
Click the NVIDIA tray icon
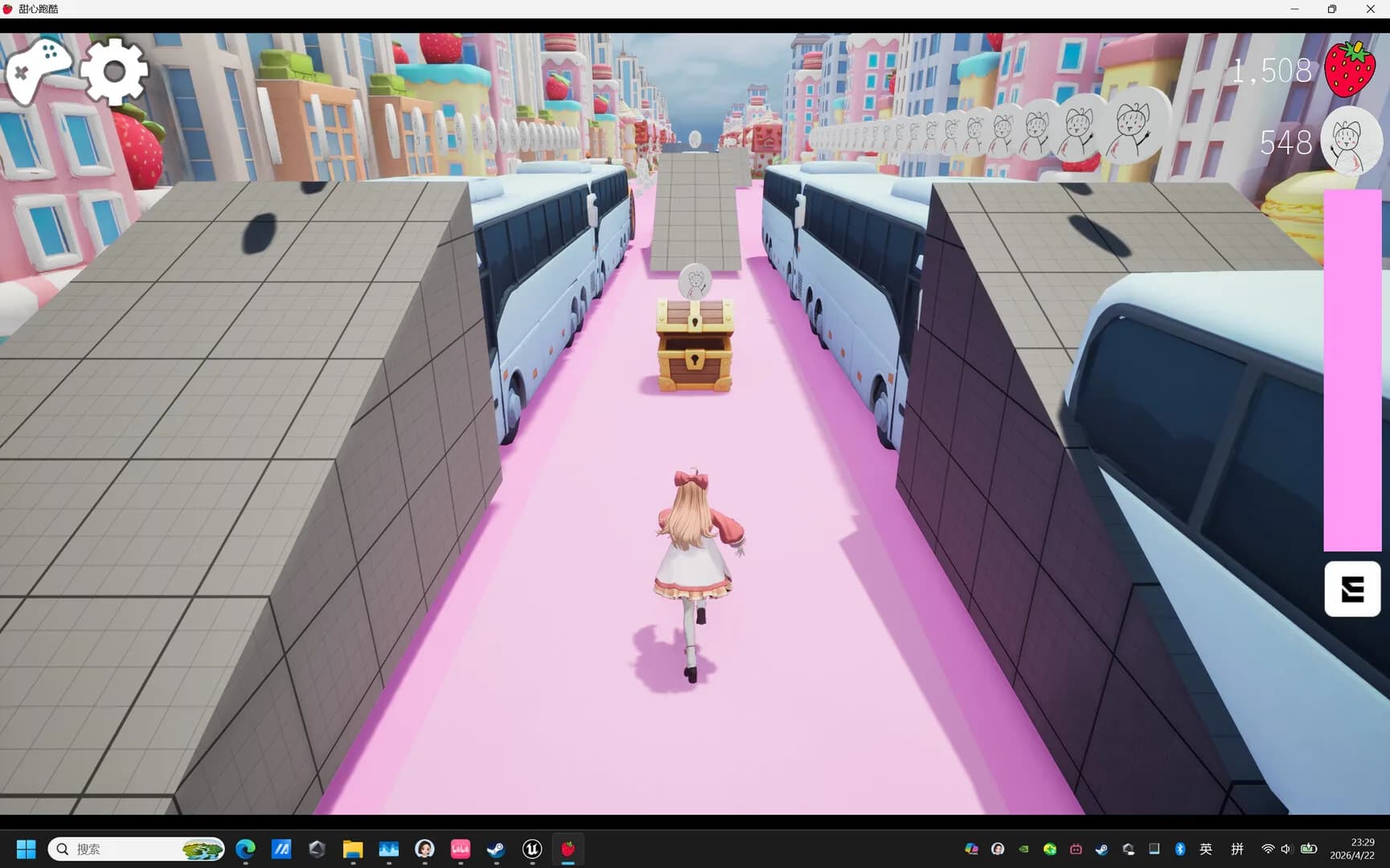[1023, 849]
